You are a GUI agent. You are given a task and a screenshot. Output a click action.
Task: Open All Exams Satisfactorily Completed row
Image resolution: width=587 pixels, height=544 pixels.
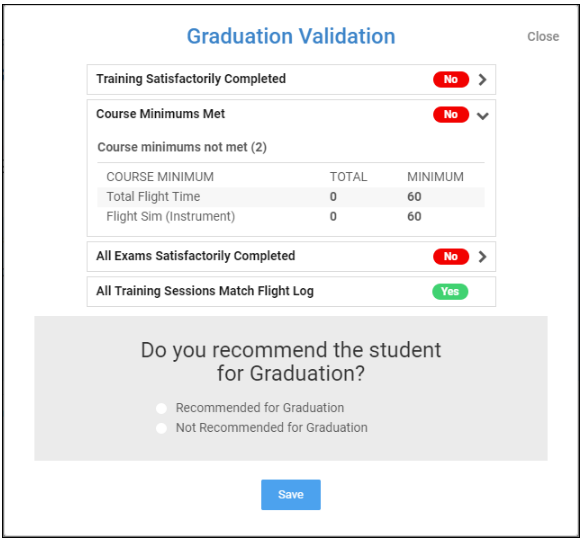(291, 256)
